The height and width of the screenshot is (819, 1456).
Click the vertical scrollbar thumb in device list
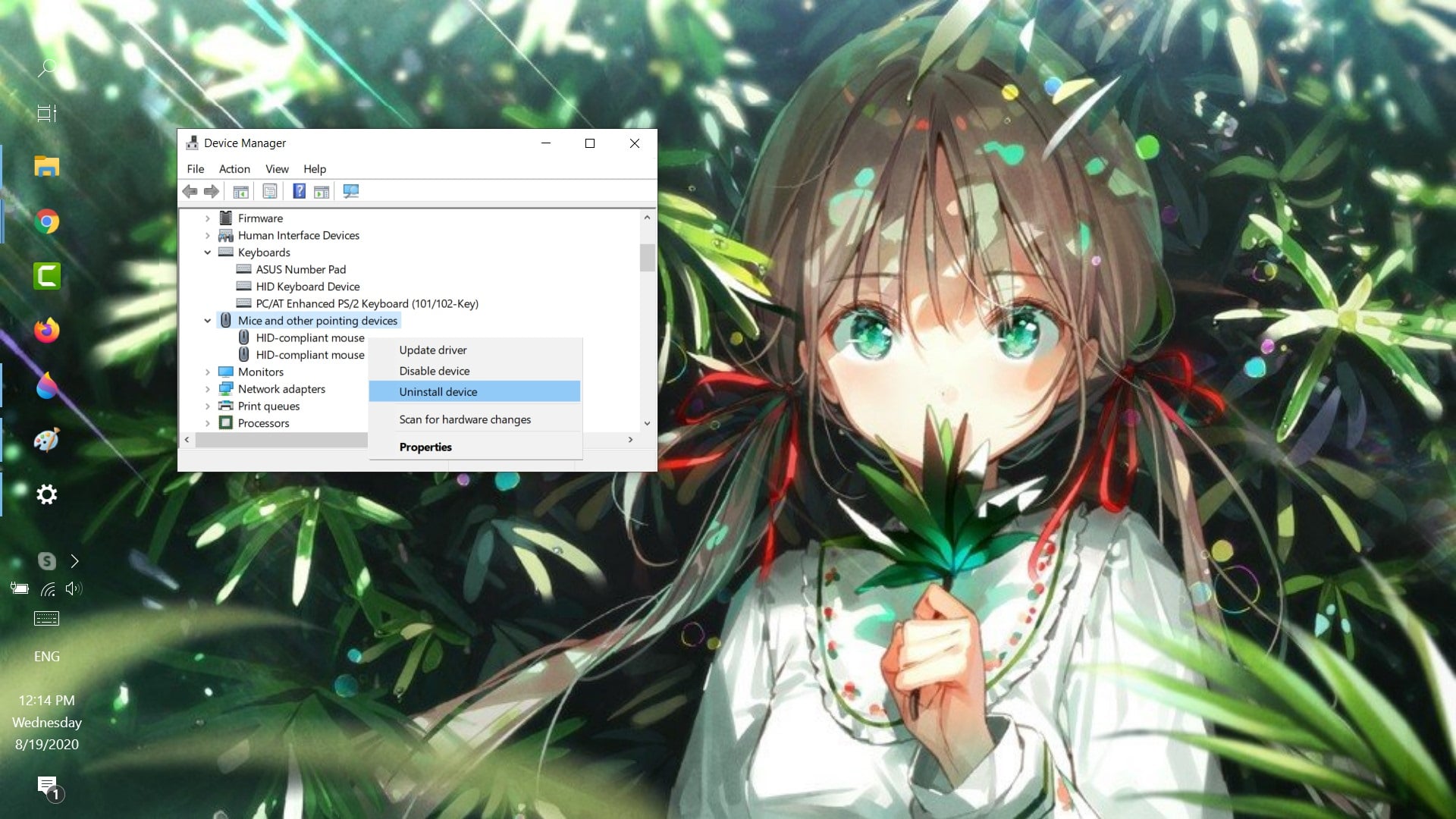point(647,258)
